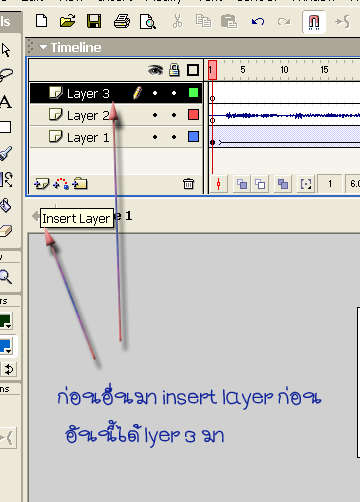Open file with folder icon
The width and height of the screenshot is (360, 502).
click(67, 21)
